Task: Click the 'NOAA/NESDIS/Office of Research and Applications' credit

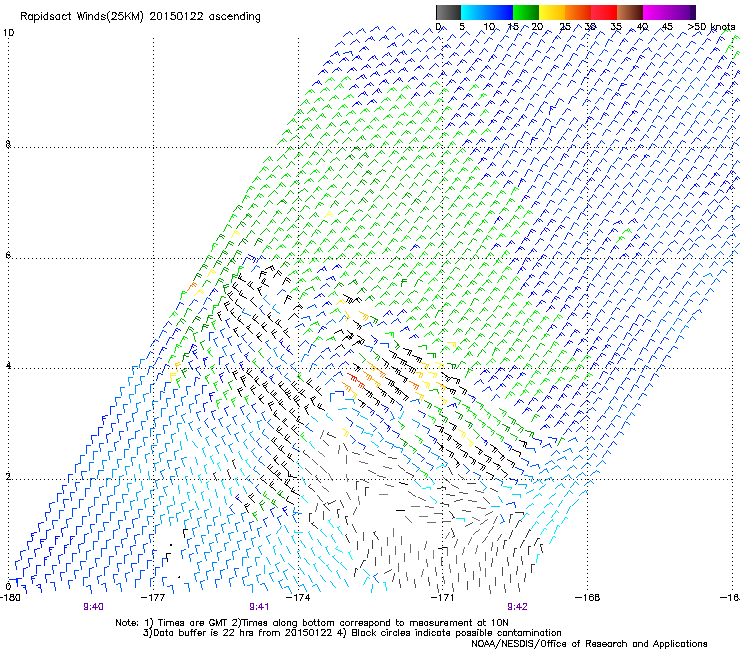Action: pyautogui.click(x=589, y=644)
